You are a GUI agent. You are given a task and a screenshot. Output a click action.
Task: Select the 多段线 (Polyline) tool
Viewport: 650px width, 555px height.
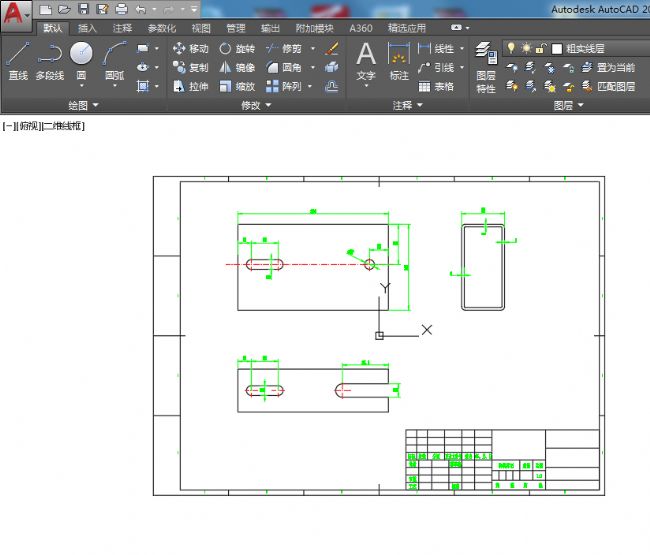pyautogui.click(x=50, y=61)
